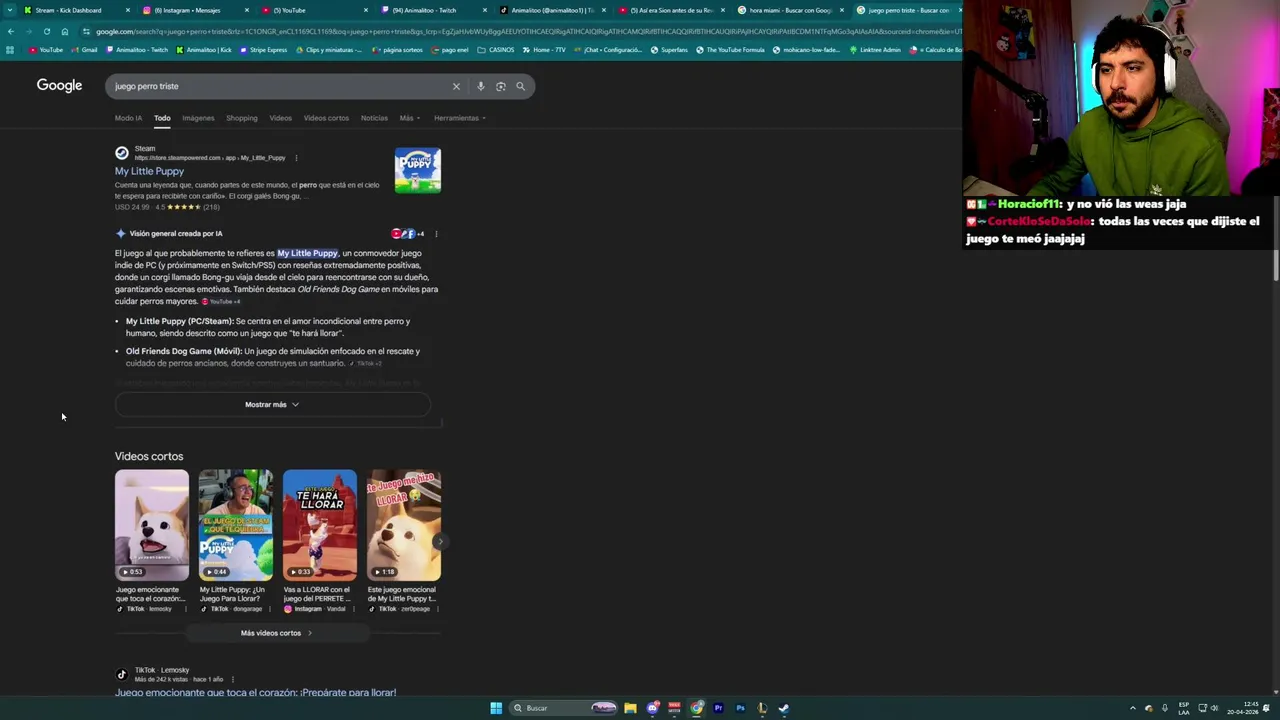This screenshot has width=1280, height=720.
Task: Advance the short videos carousel with the arrow
Action: (x=439, y=542)
